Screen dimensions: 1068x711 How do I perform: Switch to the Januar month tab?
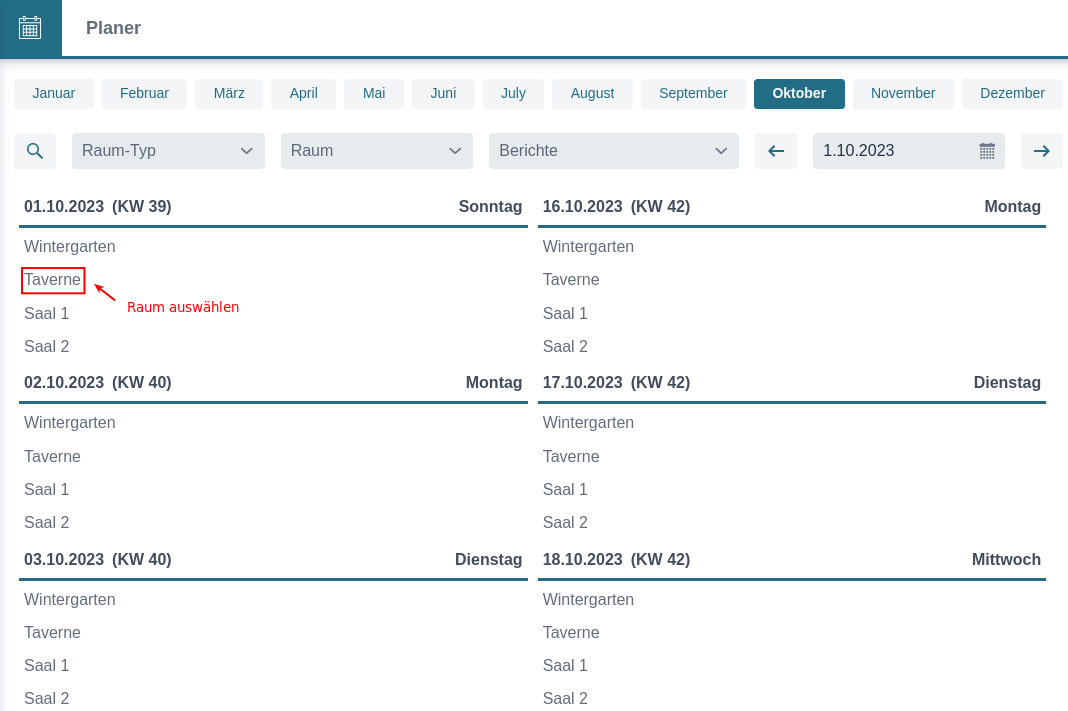pos(54,93)
